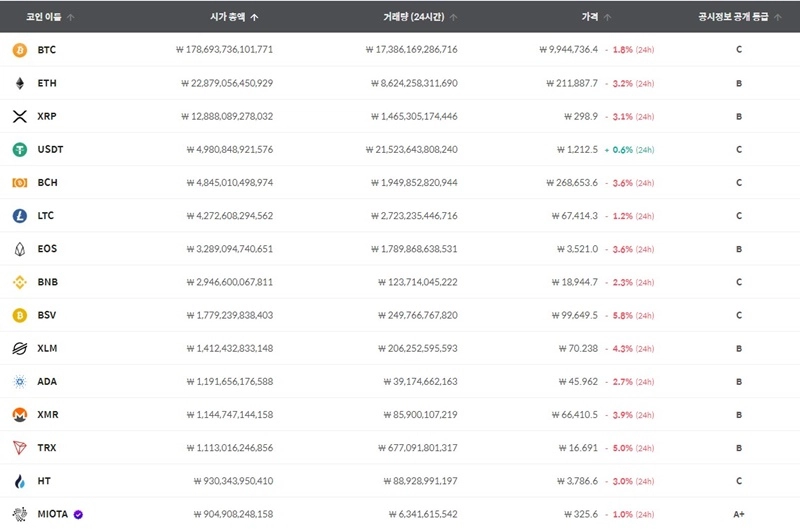Open the BNB coin name link
800x529 pixels.
[x=47, y=282]
